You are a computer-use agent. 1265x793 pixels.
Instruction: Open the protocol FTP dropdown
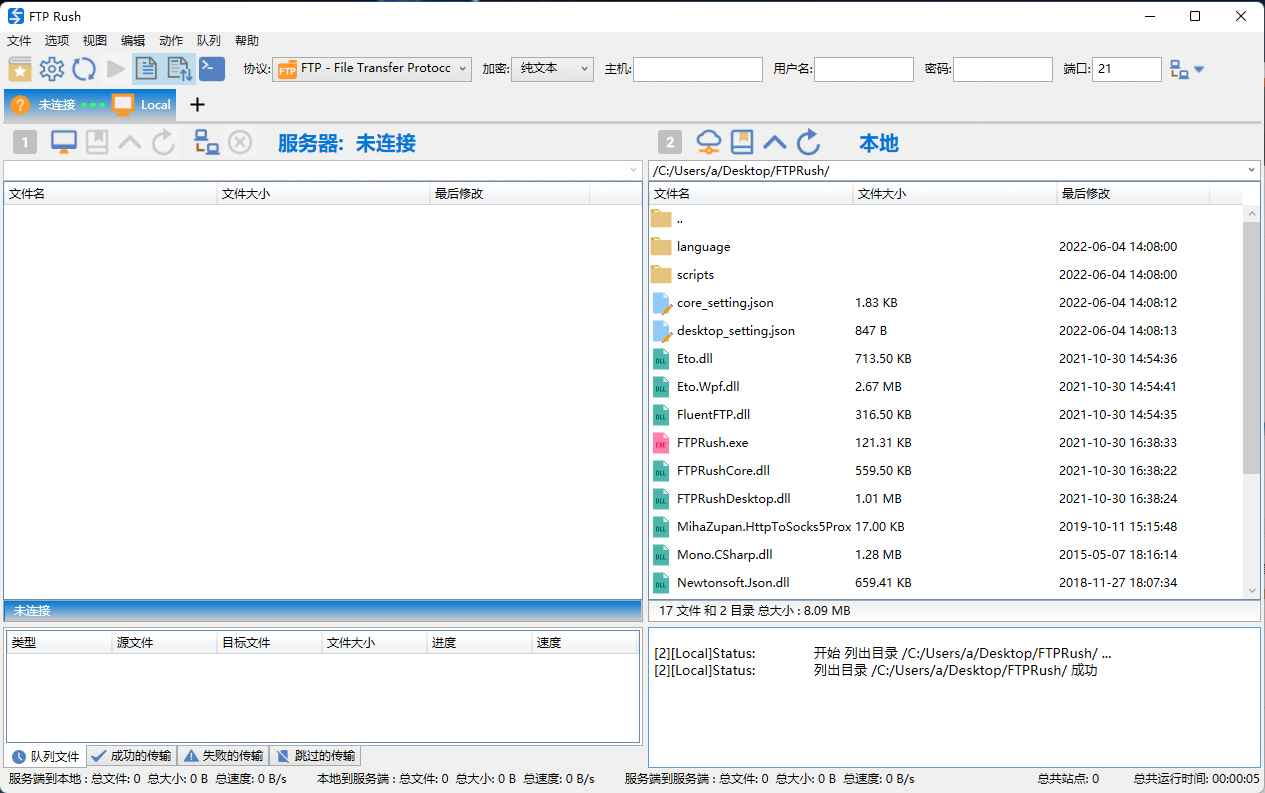372,69
